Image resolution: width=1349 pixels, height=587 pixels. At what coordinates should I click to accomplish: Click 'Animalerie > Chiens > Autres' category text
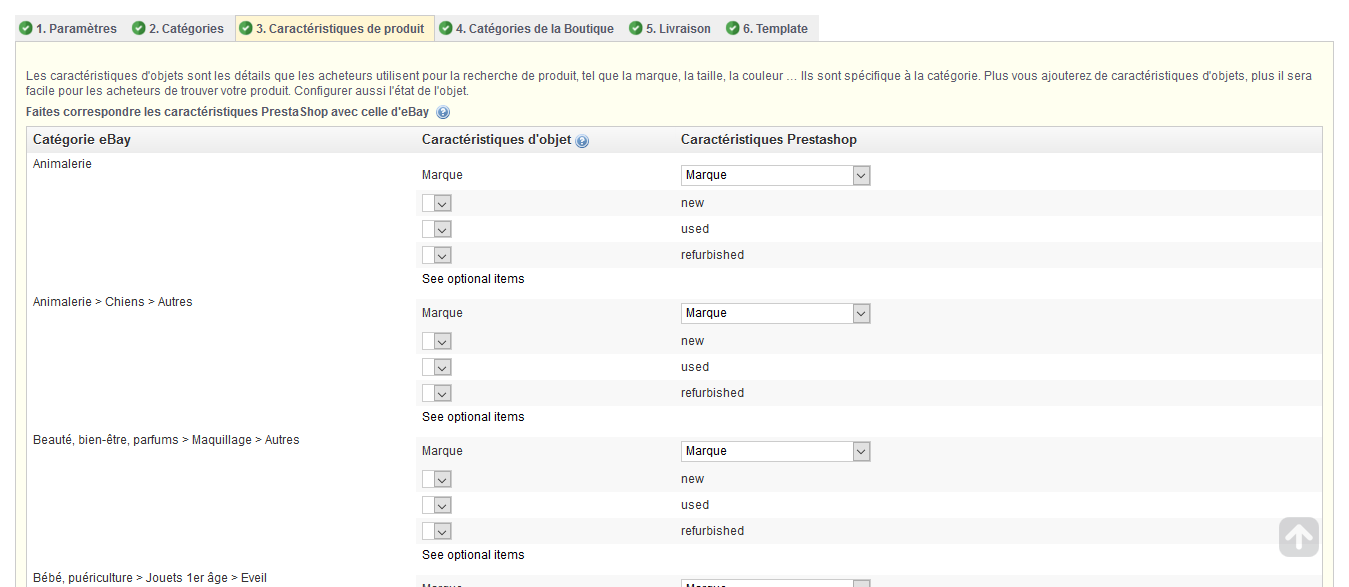(x=113, y=302)
